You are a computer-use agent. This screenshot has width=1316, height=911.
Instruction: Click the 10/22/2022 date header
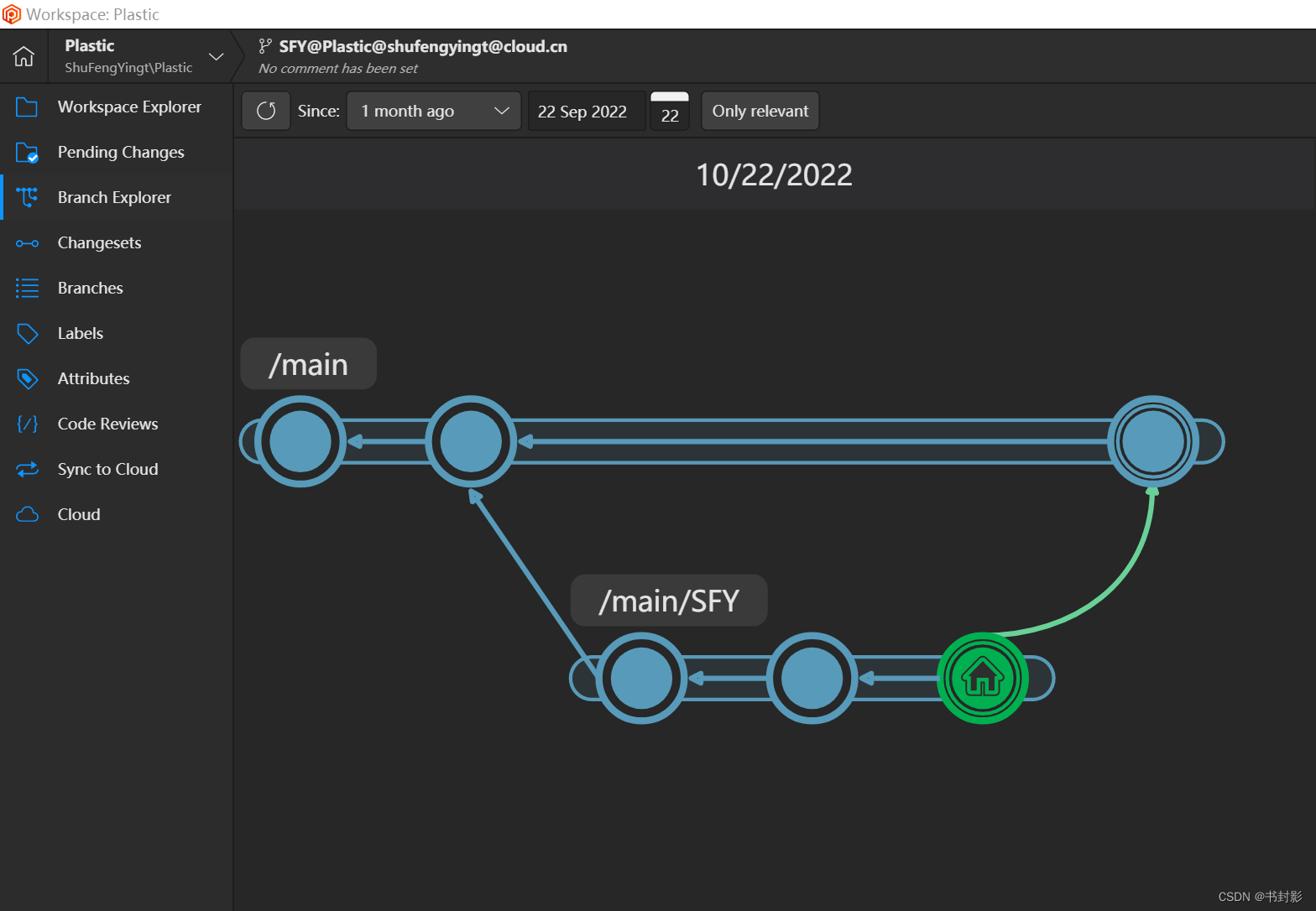[774, 174]
